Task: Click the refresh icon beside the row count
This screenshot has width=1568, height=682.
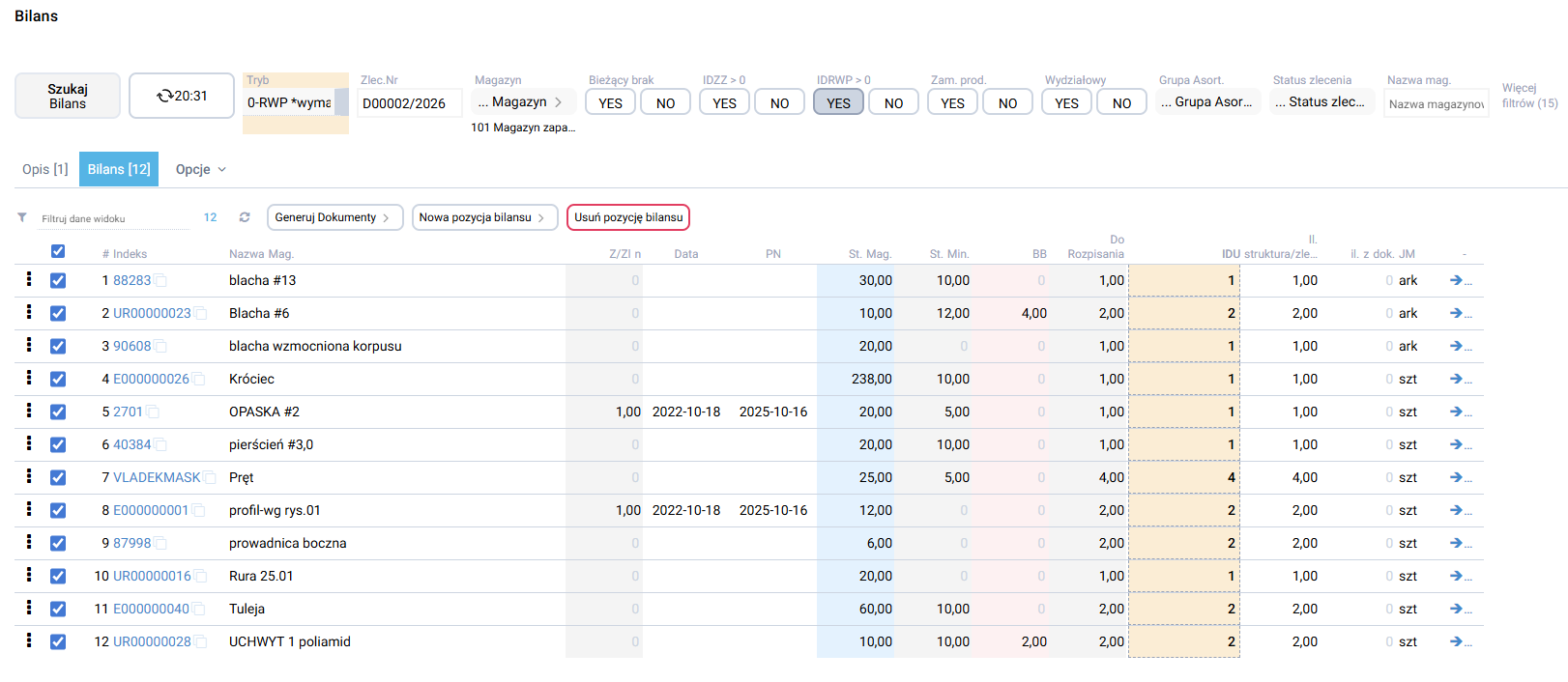Action: pyautogui.click(x=245, y=217)
